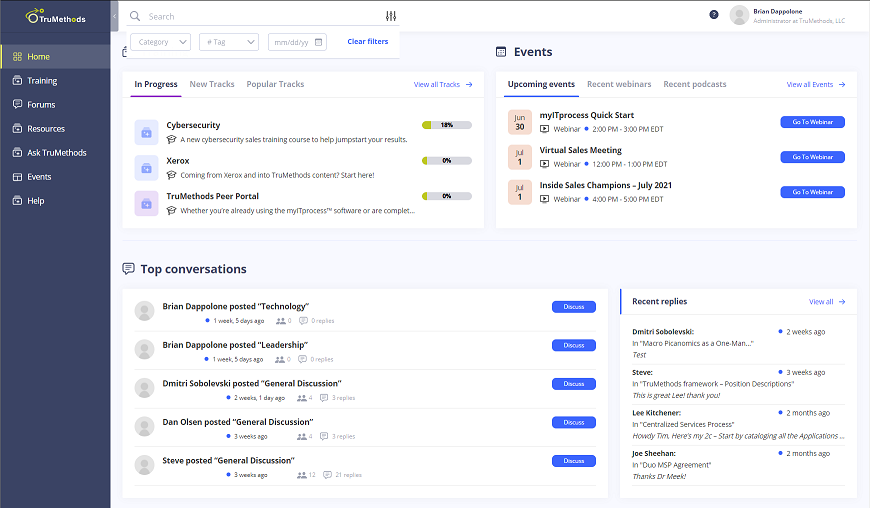870x508 pixels.
Task: Click avatar beside Dan Olsen's post
Action: point(144,426)
